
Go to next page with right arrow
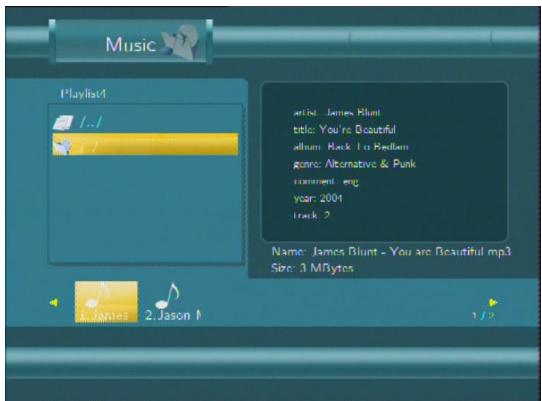(493, 303)
